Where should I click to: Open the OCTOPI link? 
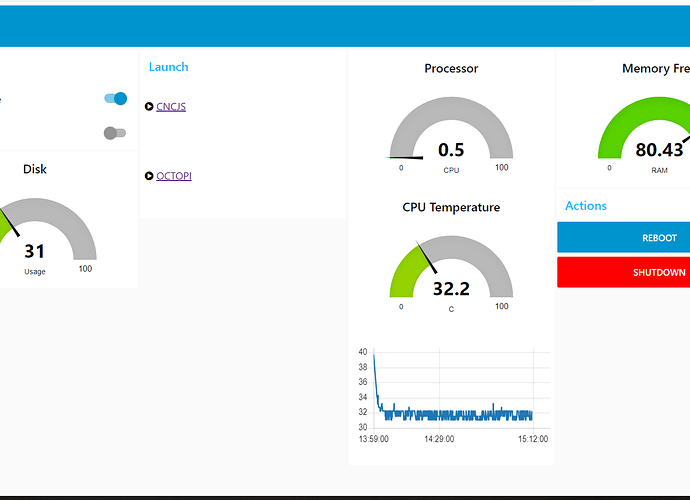(174, 176)
